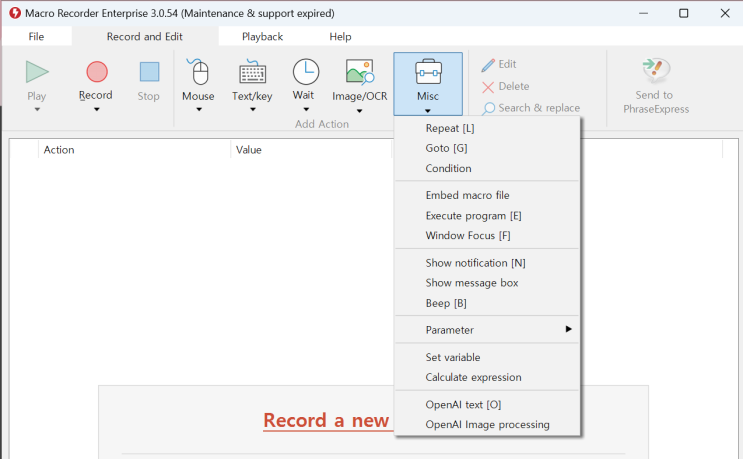Expand the dropdown arrow under Play
Image resolution: width=743 pixels, height=459 pixels.
37,109
